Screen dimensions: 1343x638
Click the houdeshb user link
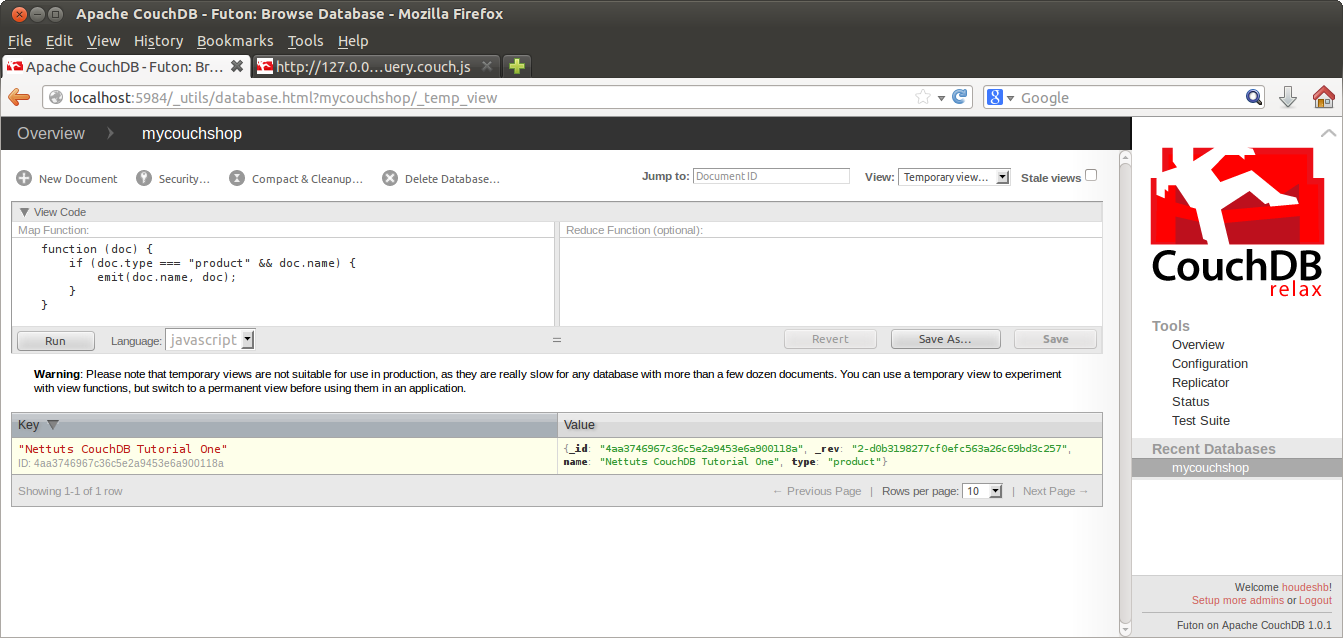1305,587
